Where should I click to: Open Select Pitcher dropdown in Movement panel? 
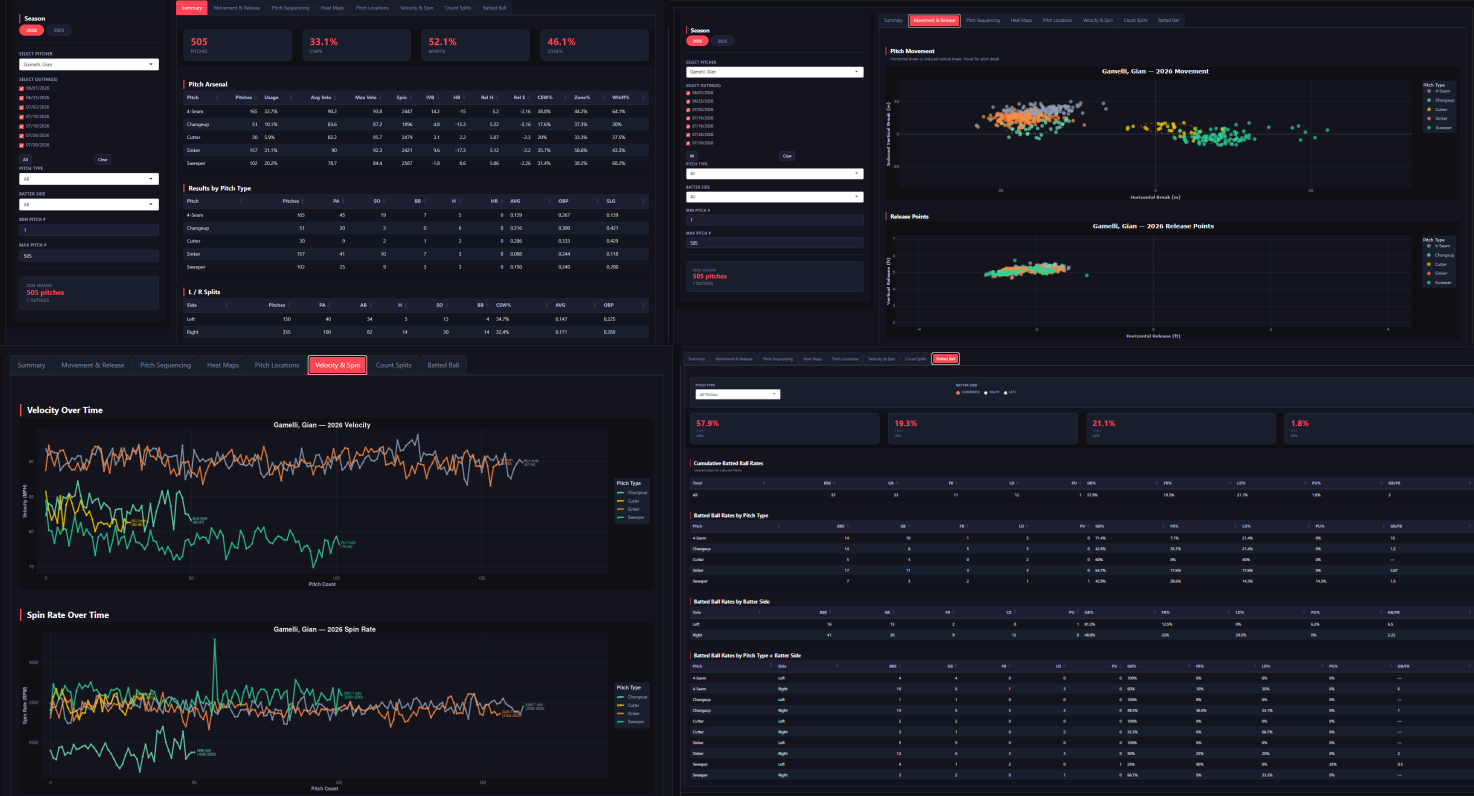(775, 72)
